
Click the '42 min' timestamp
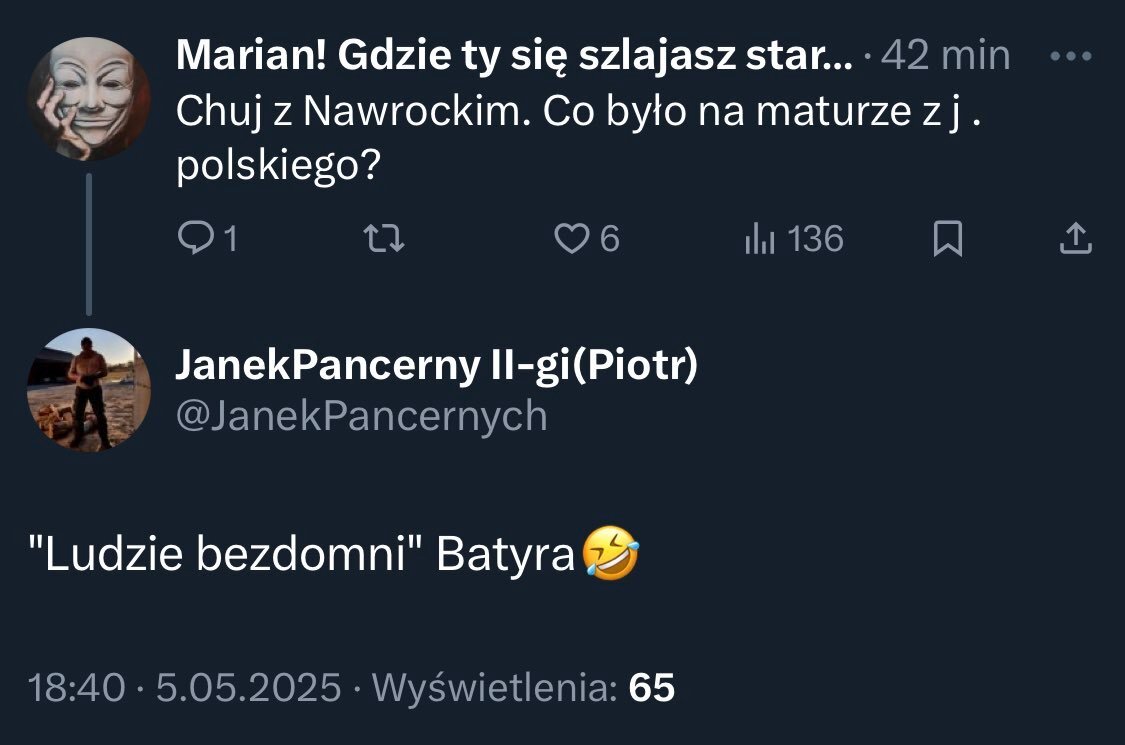point(945,55)
